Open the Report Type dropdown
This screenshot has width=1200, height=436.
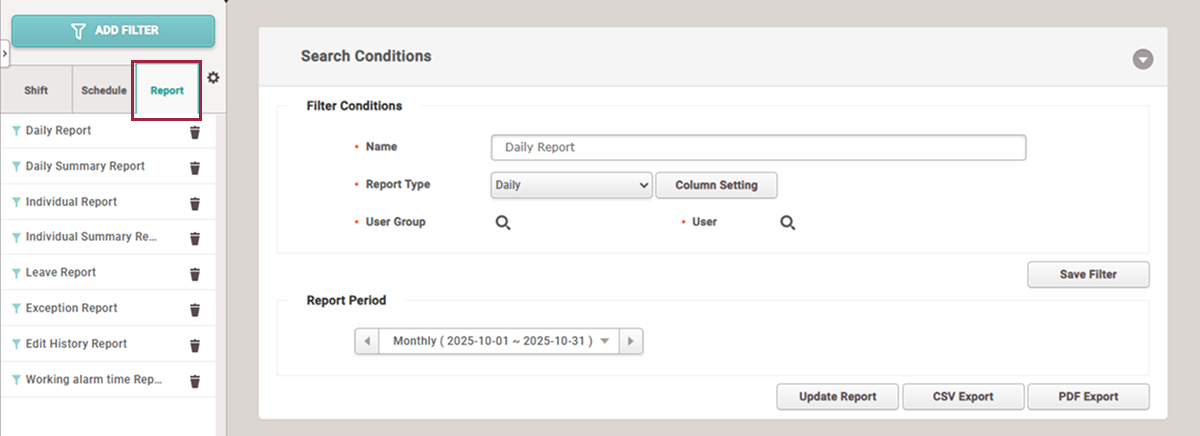click(x=571, y=185)
